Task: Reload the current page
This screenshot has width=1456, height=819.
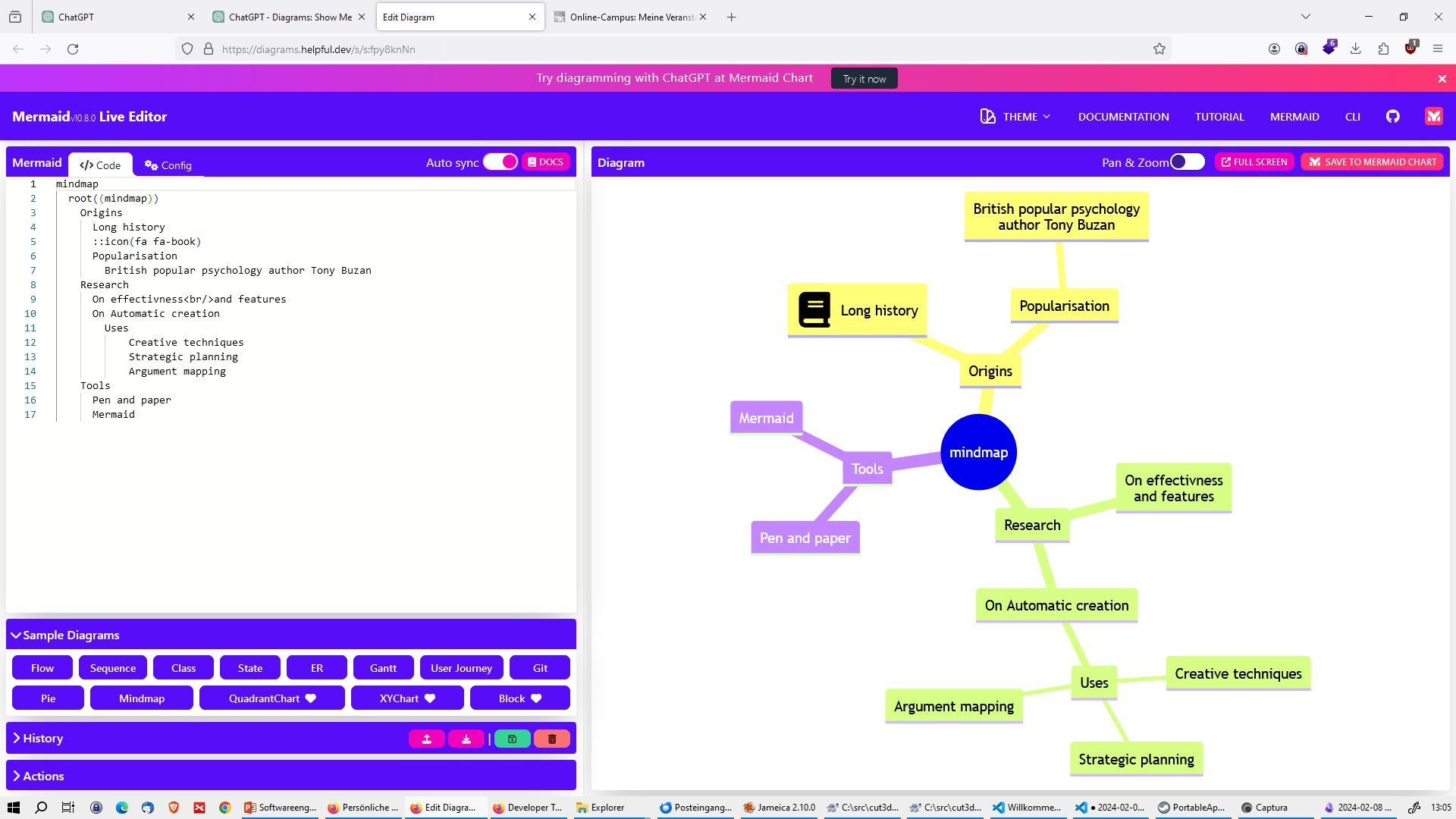Action: 73,49
